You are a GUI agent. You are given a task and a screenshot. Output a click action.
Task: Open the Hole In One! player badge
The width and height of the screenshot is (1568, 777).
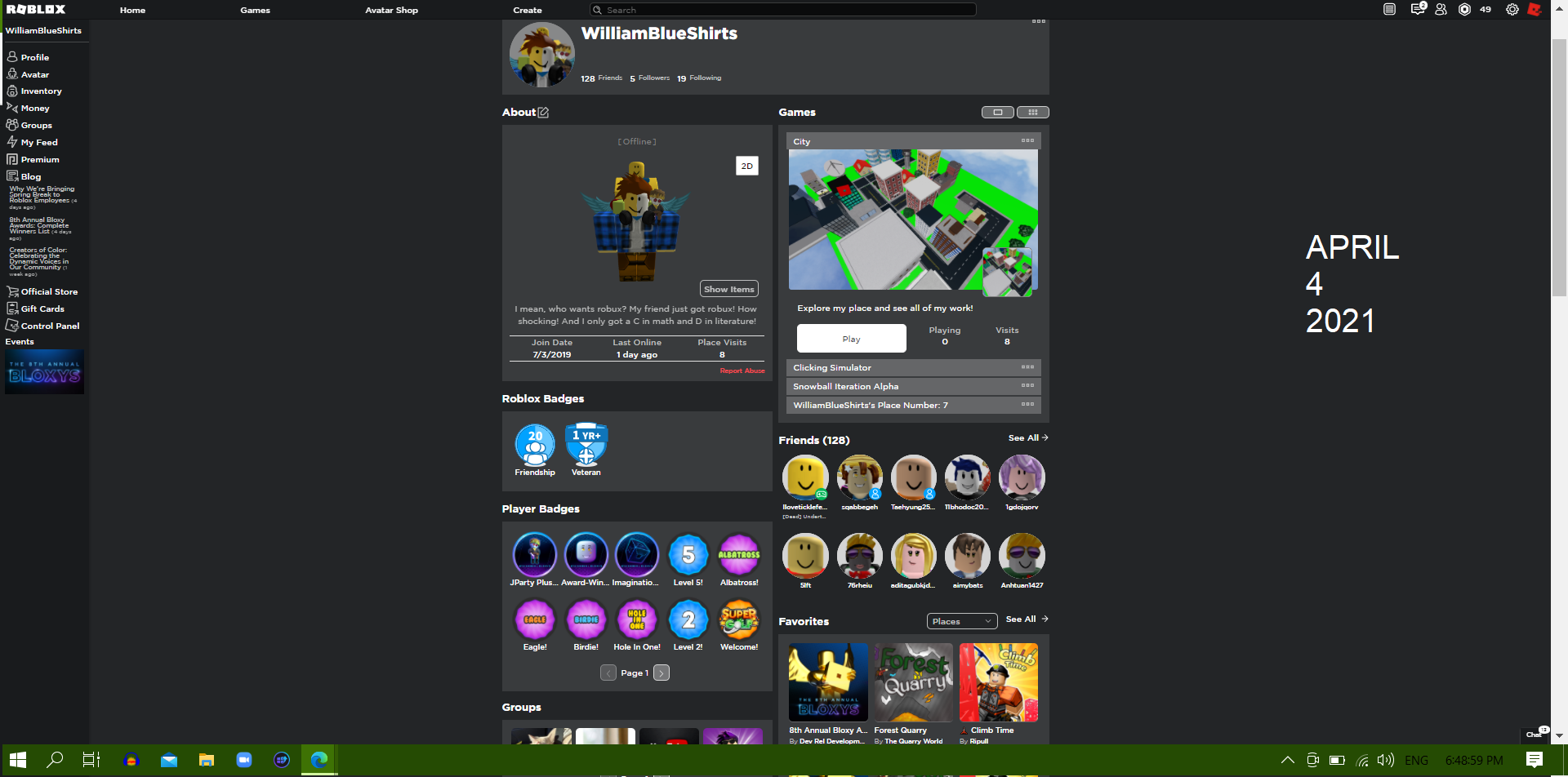637,624
